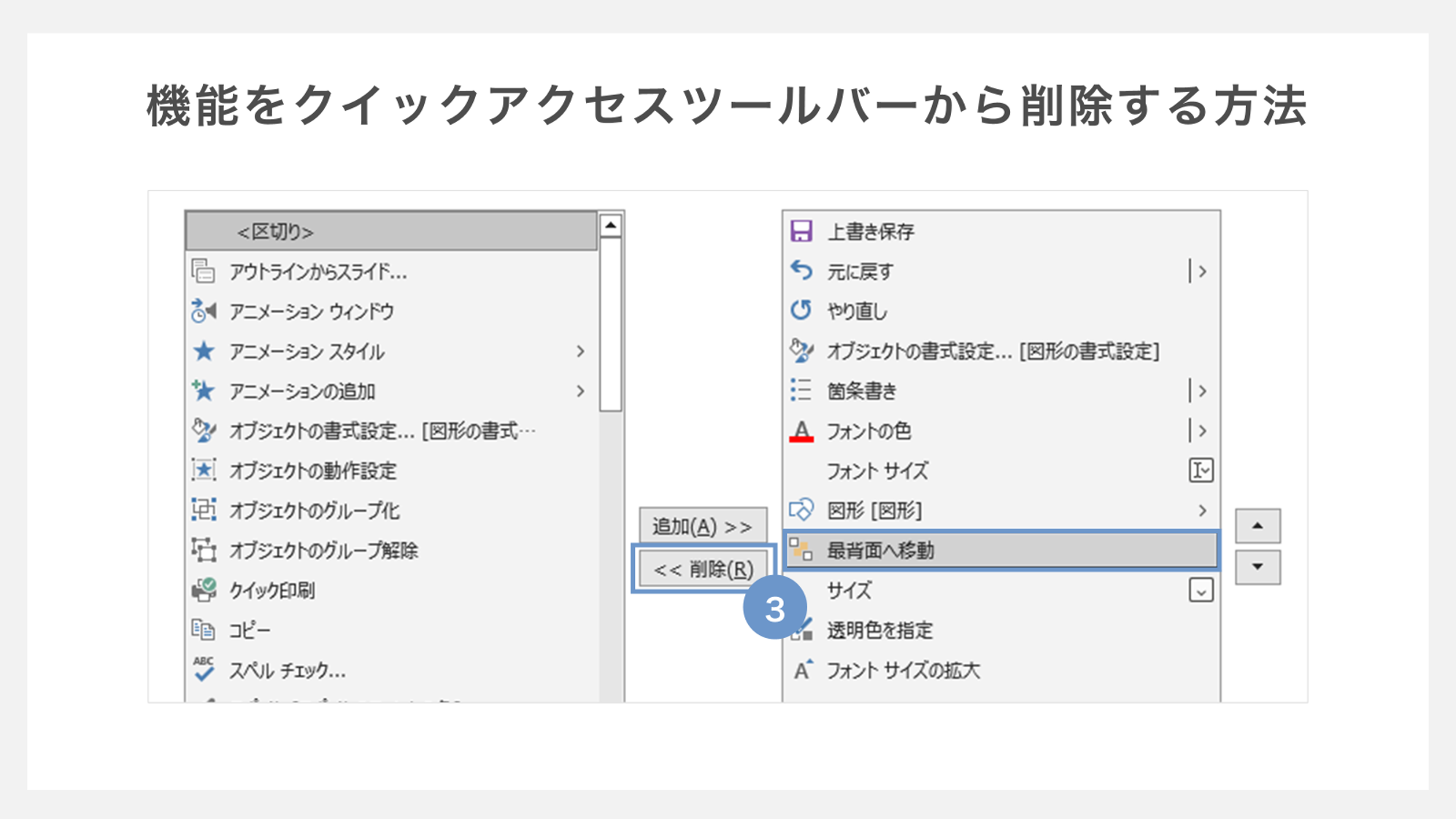Select 上書き保存 in the right list
The width and height of the screenshot is (1456, 819).
pyautogui.click(x=1001, y=231)
